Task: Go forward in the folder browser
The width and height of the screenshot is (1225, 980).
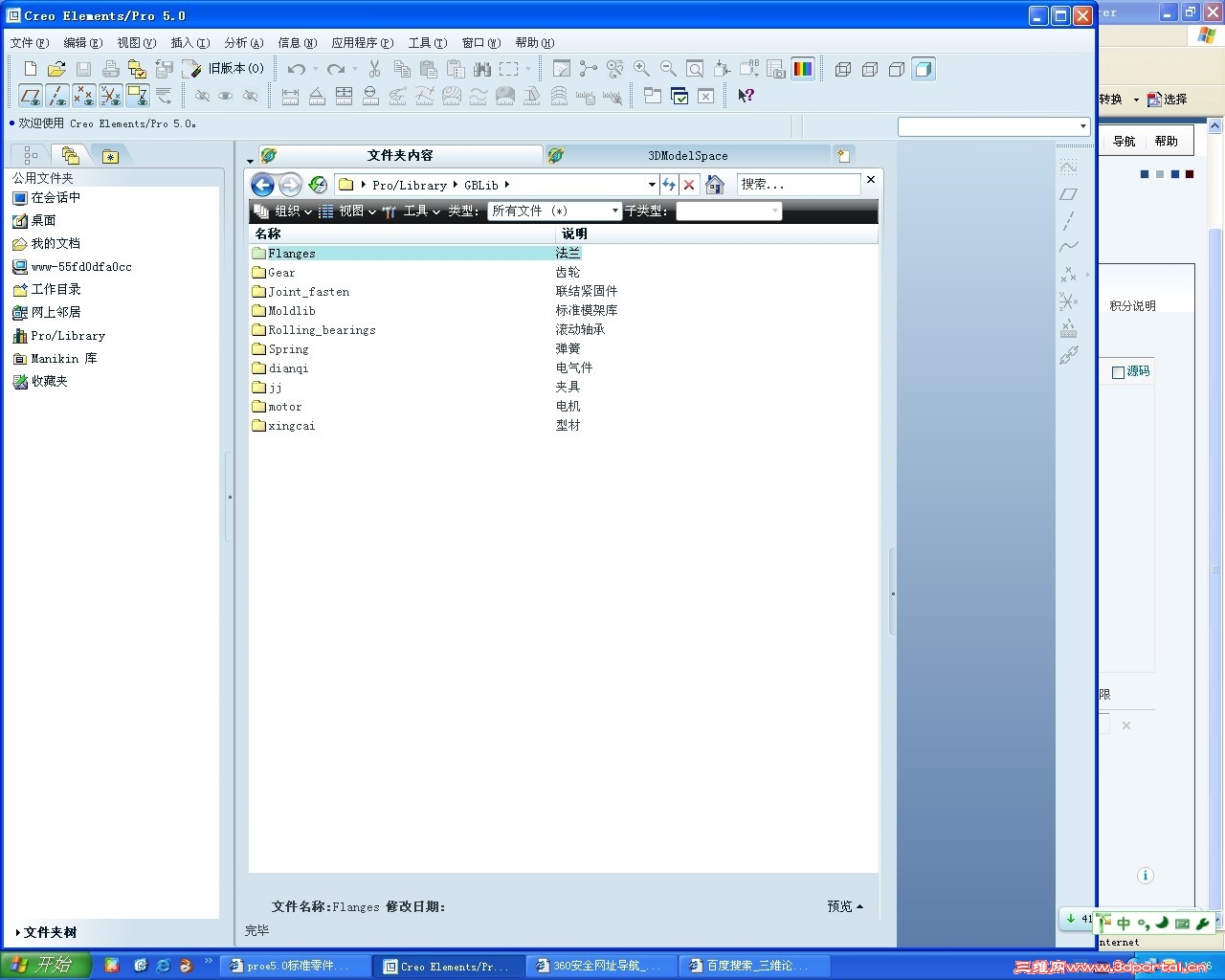Action: pyautogui.click(x=290, y=185)
